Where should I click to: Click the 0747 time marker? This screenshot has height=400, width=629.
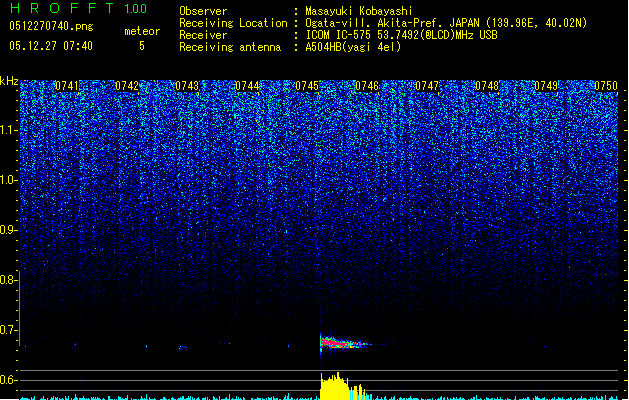click(x=427, y=86)
